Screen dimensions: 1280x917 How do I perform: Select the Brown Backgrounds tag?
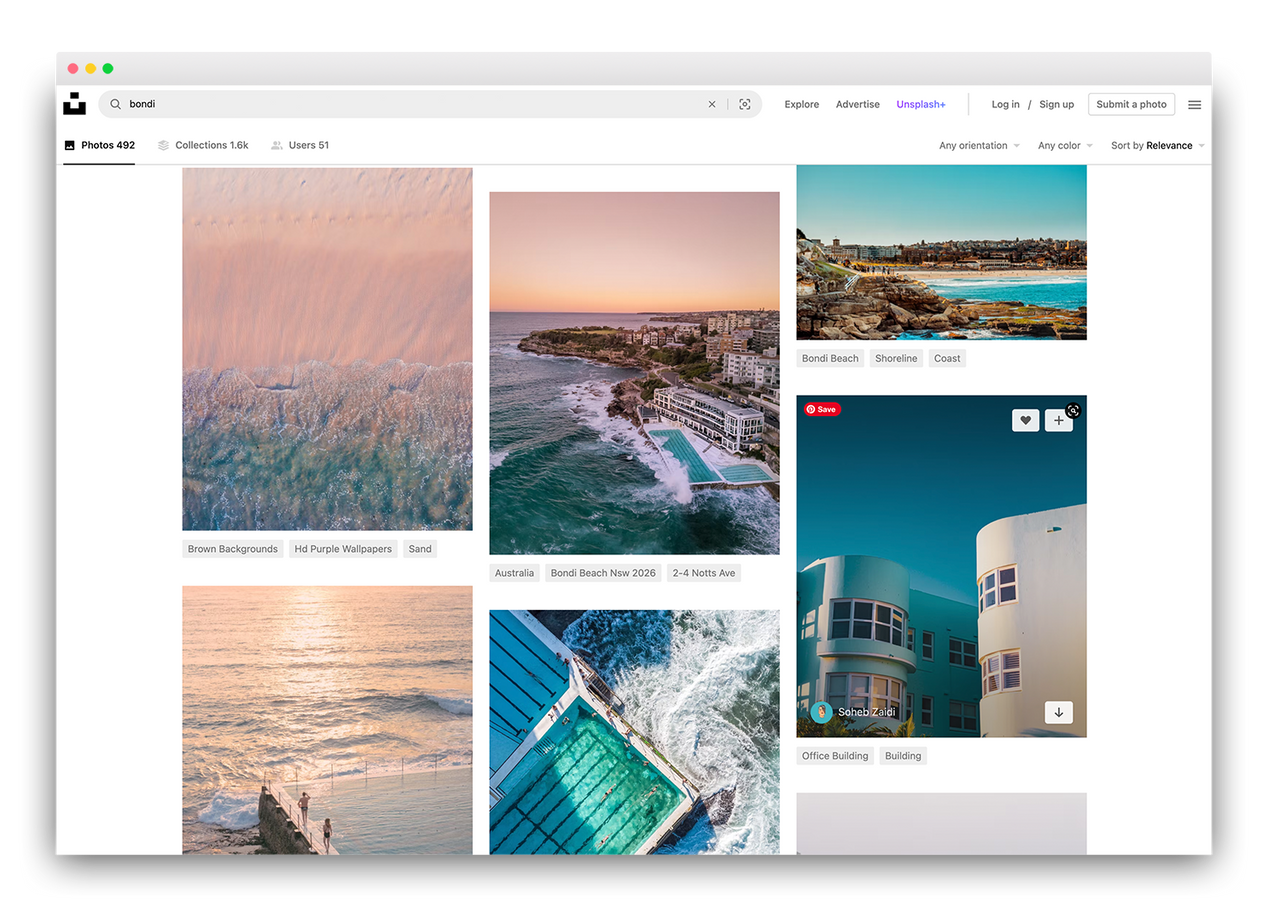tap(233, 549)
